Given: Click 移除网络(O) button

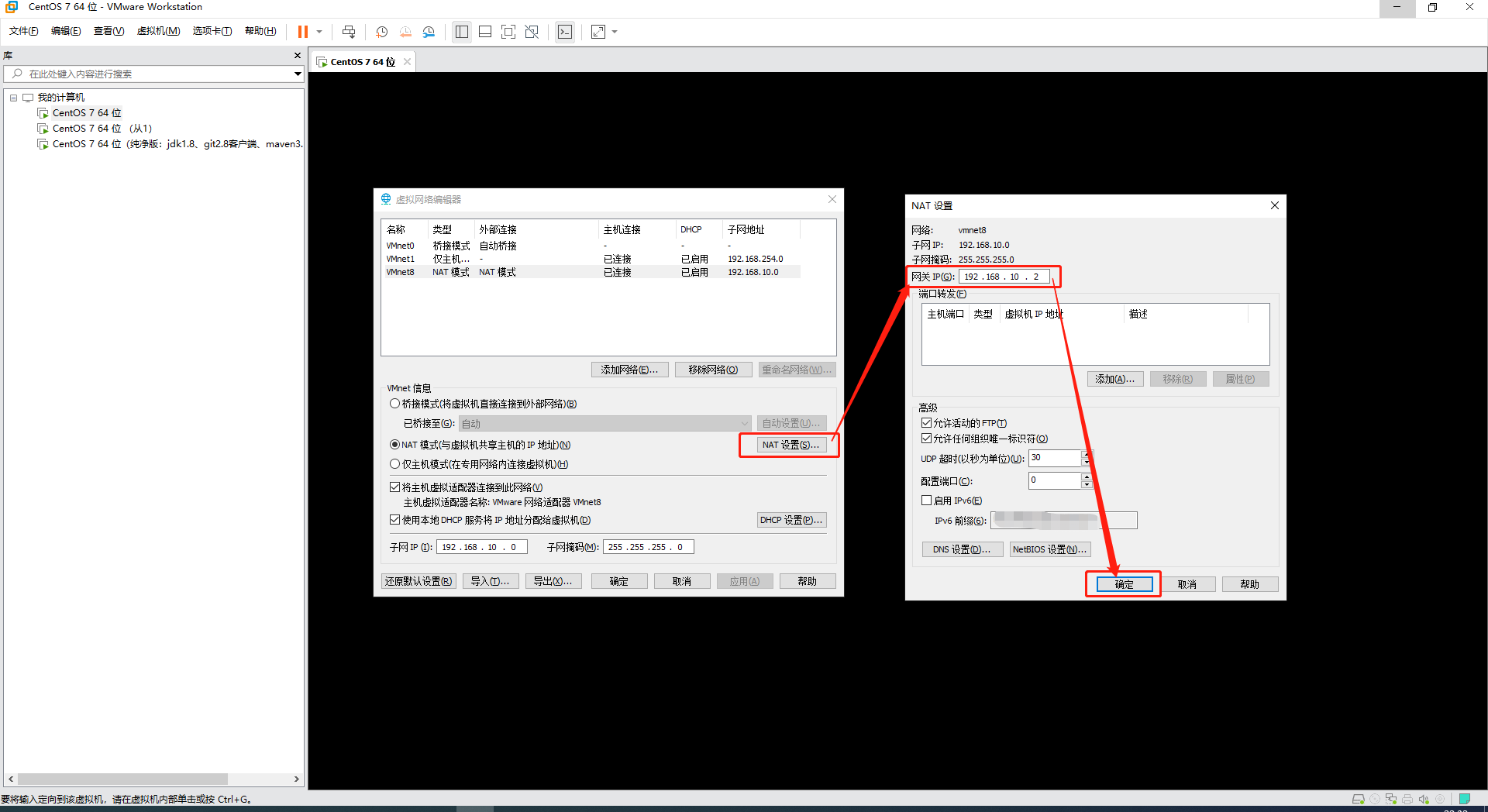Looking at the screenshot, I should [713, 370].
